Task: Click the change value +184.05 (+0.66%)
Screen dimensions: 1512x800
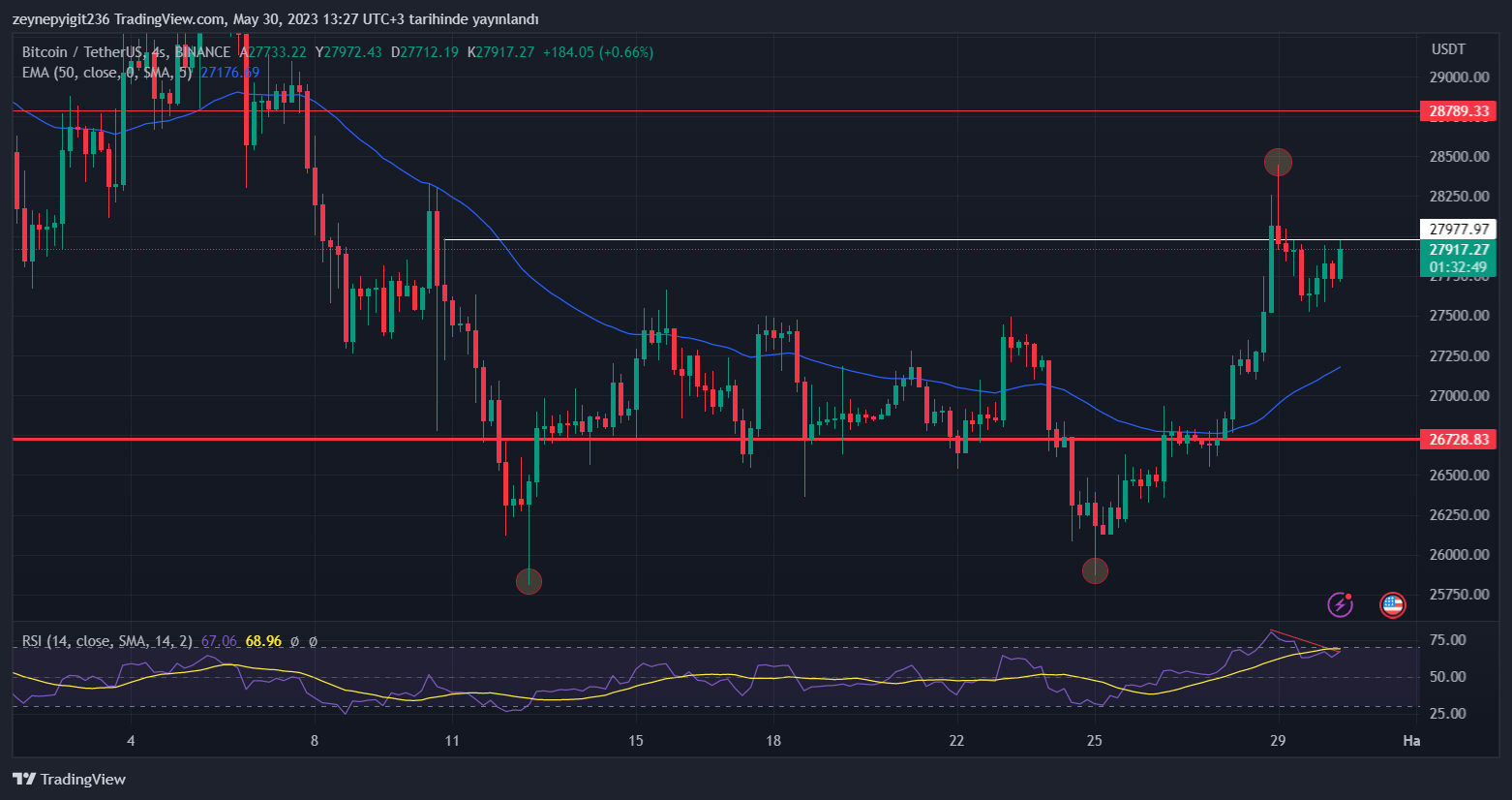Action: [598, 52]
